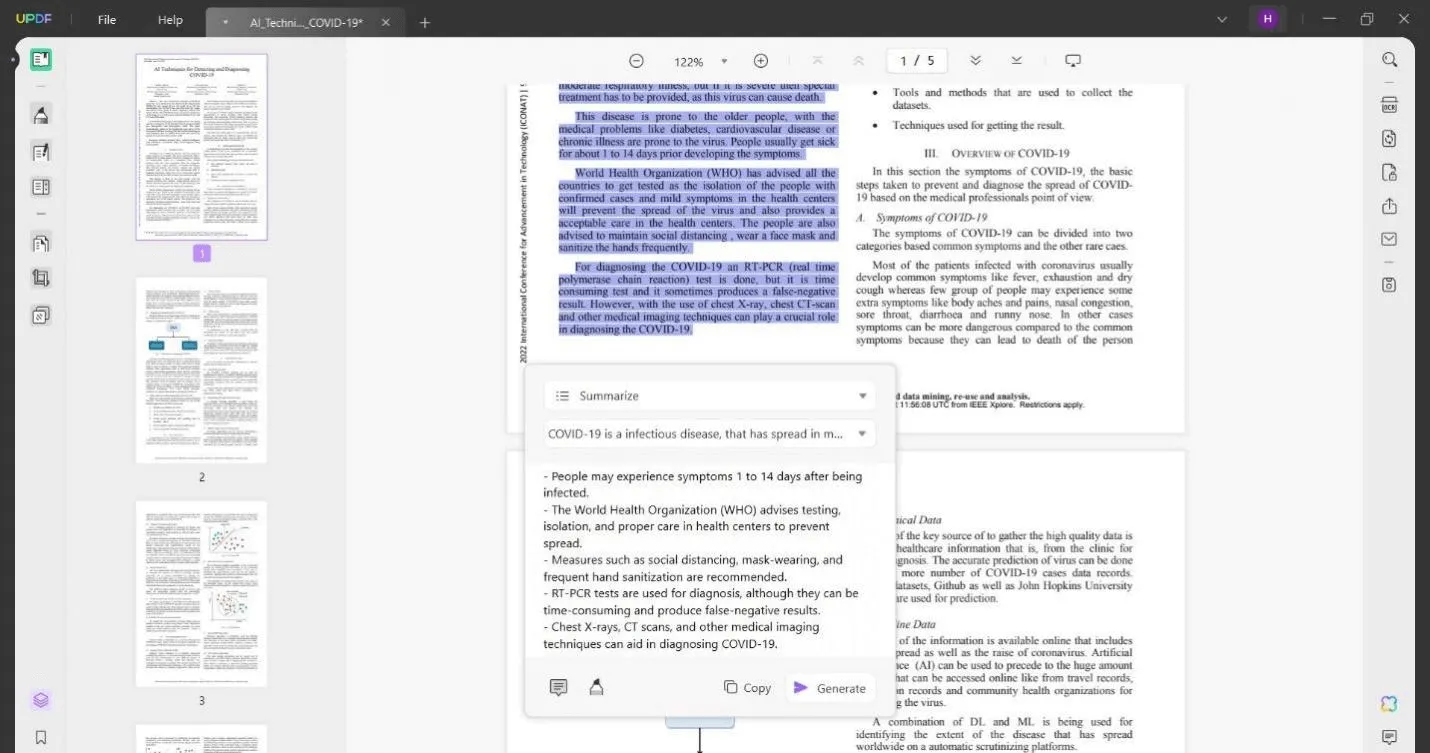This screenshot has width=1430, height=753.
Task: Open the File menu
Action: pos(105,19)
